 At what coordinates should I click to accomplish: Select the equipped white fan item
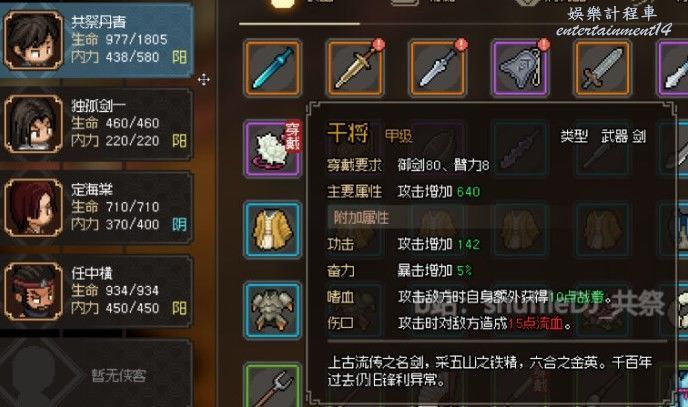click(272, 149)
